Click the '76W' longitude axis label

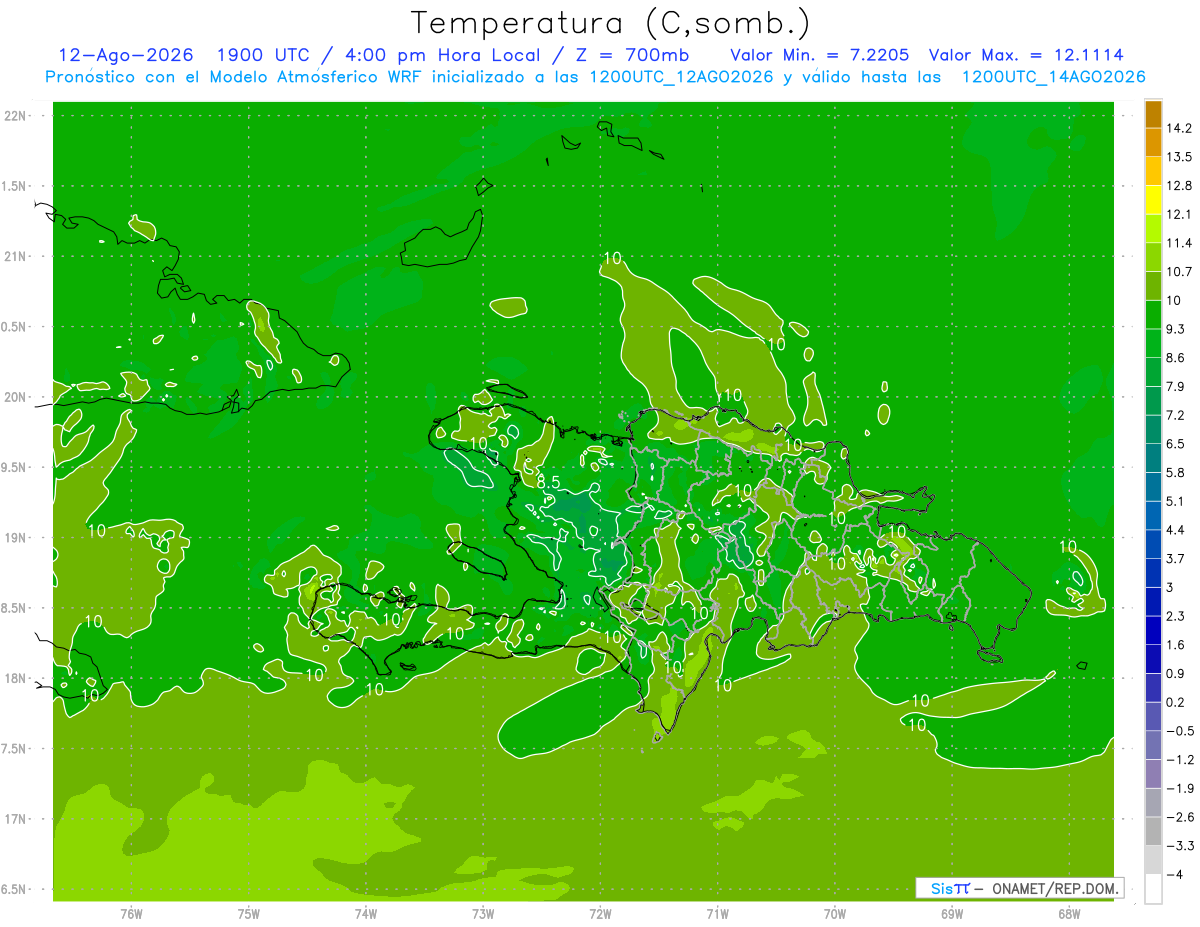[x=131, y=914]
